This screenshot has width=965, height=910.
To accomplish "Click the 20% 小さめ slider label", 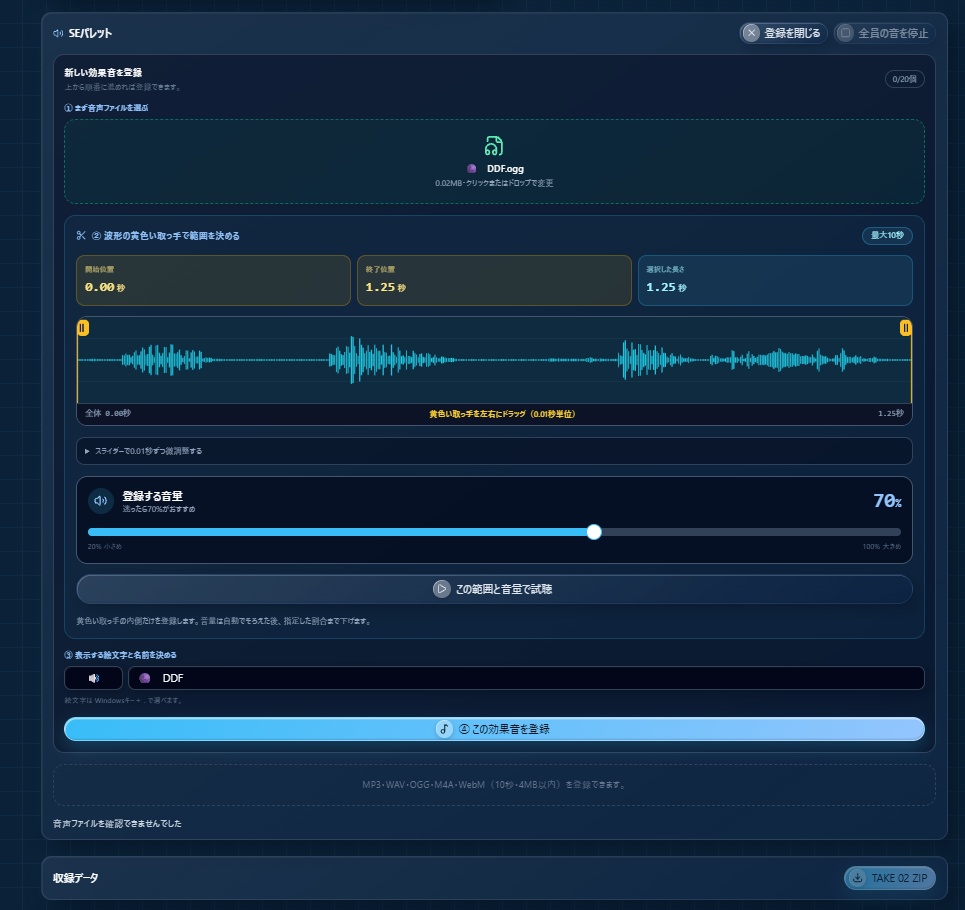I will tap(105, 546).
